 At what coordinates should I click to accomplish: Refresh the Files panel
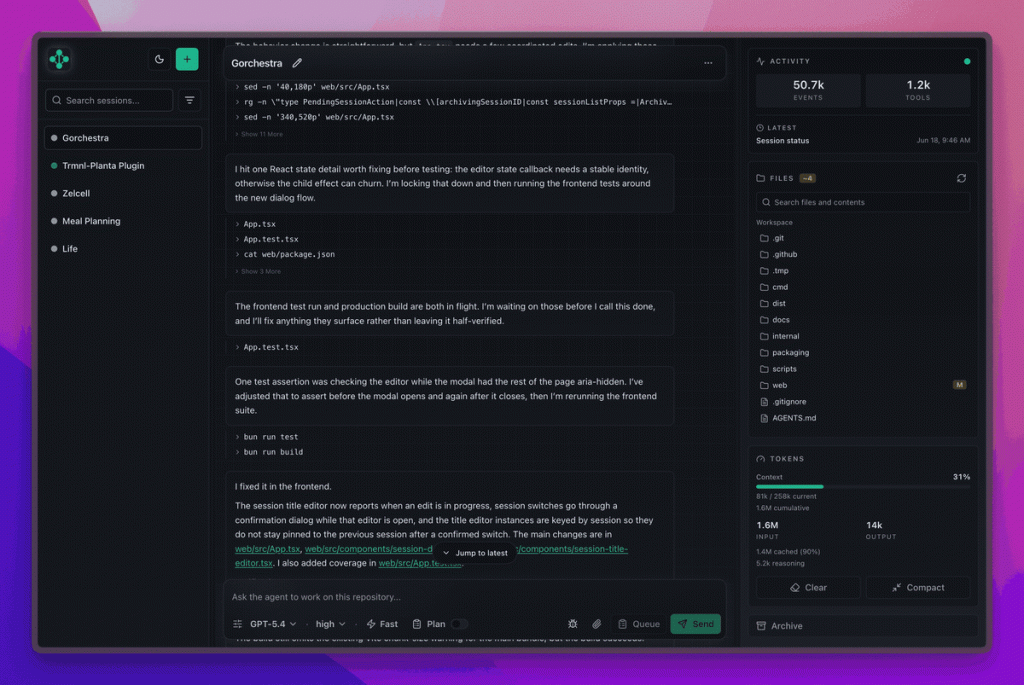(x=961, y=178)
